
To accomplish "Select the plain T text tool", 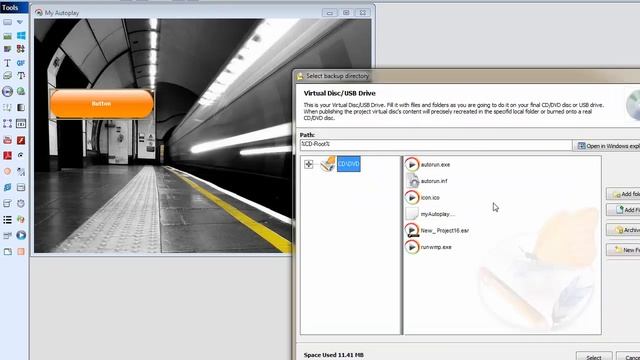I will click(x=7, y=62).
